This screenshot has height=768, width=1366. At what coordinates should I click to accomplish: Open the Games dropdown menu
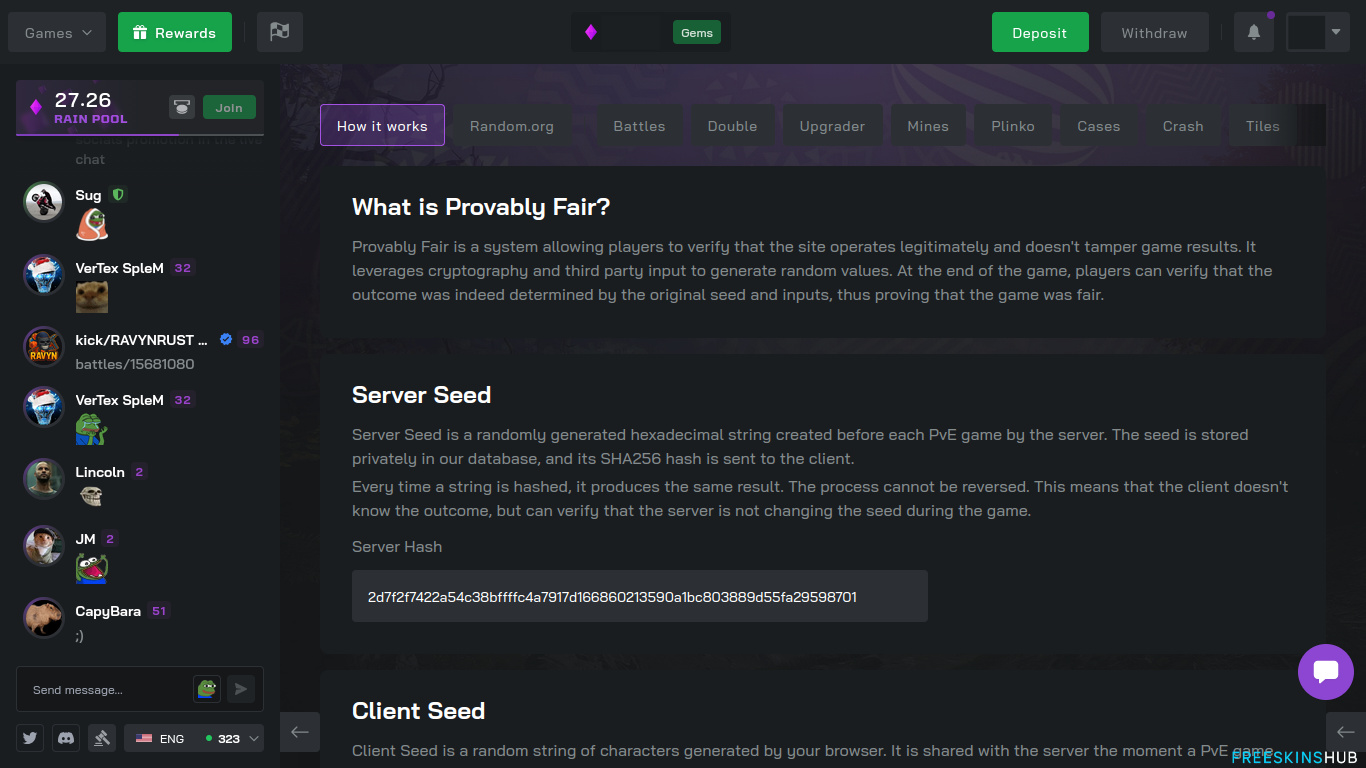pos(56,31)
